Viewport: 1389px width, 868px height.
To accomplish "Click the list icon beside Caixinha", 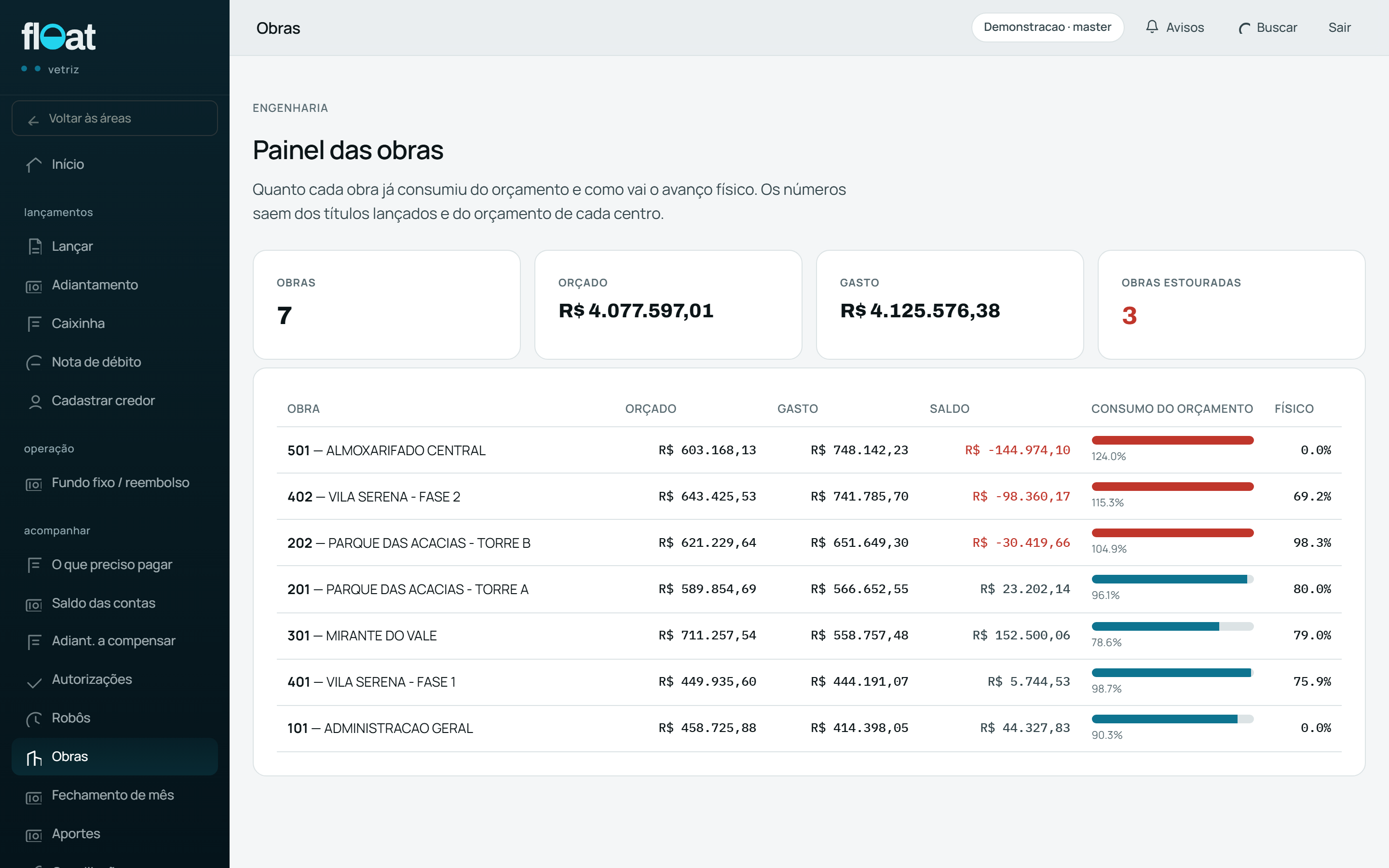I will click(x=34, y=324).
